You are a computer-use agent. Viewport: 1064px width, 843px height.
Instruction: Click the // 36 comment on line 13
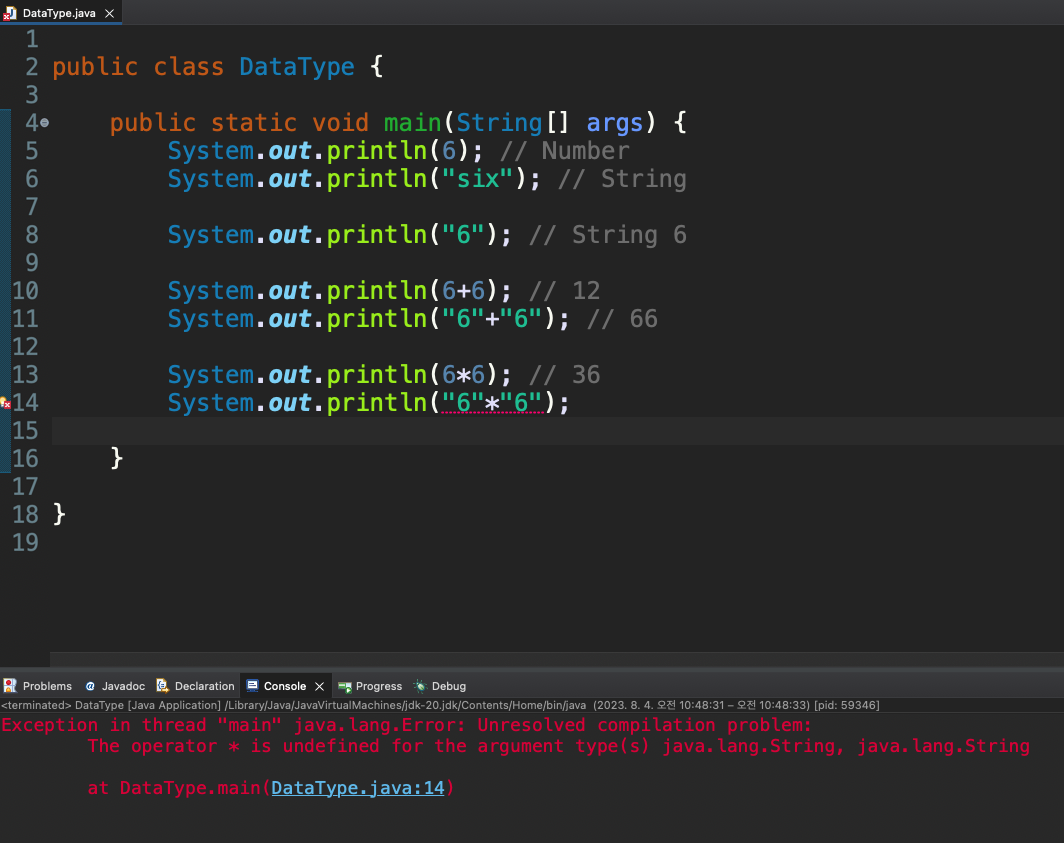tap(565, 375)
